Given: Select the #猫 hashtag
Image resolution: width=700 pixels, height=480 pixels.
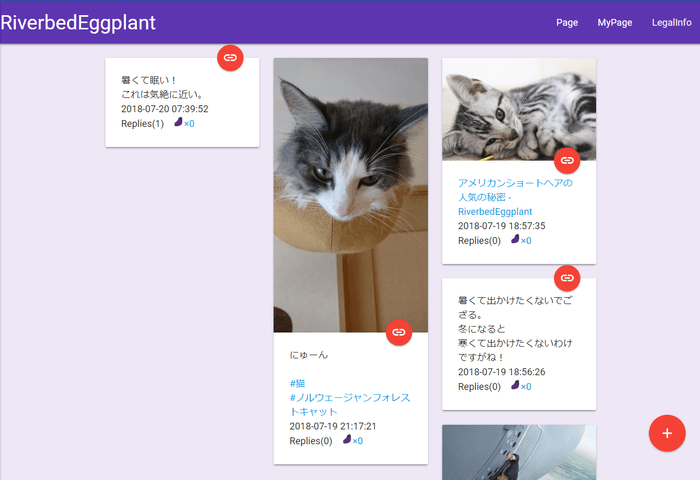Looking at the screenshot, I should (298, 383).
